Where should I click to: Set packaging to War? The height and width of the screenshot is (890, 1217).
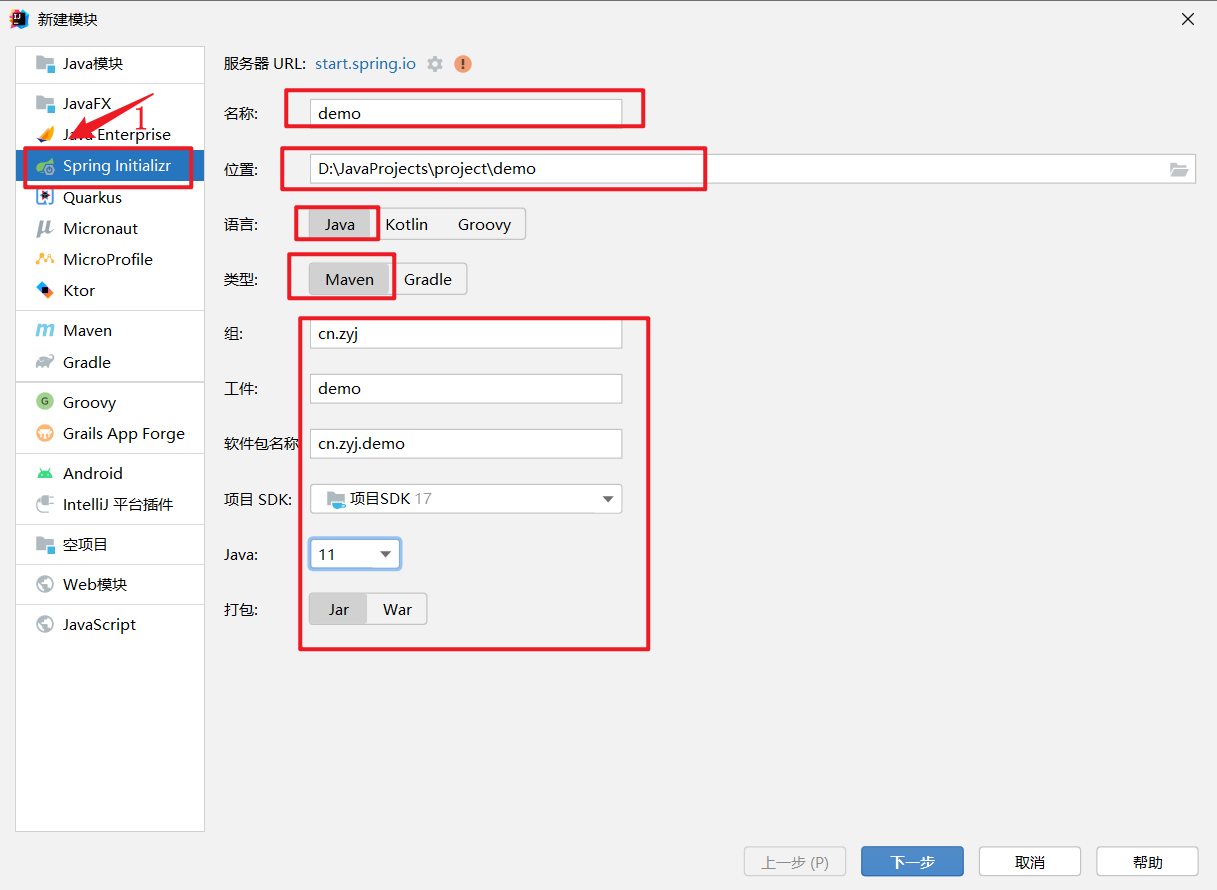[397, 609]
